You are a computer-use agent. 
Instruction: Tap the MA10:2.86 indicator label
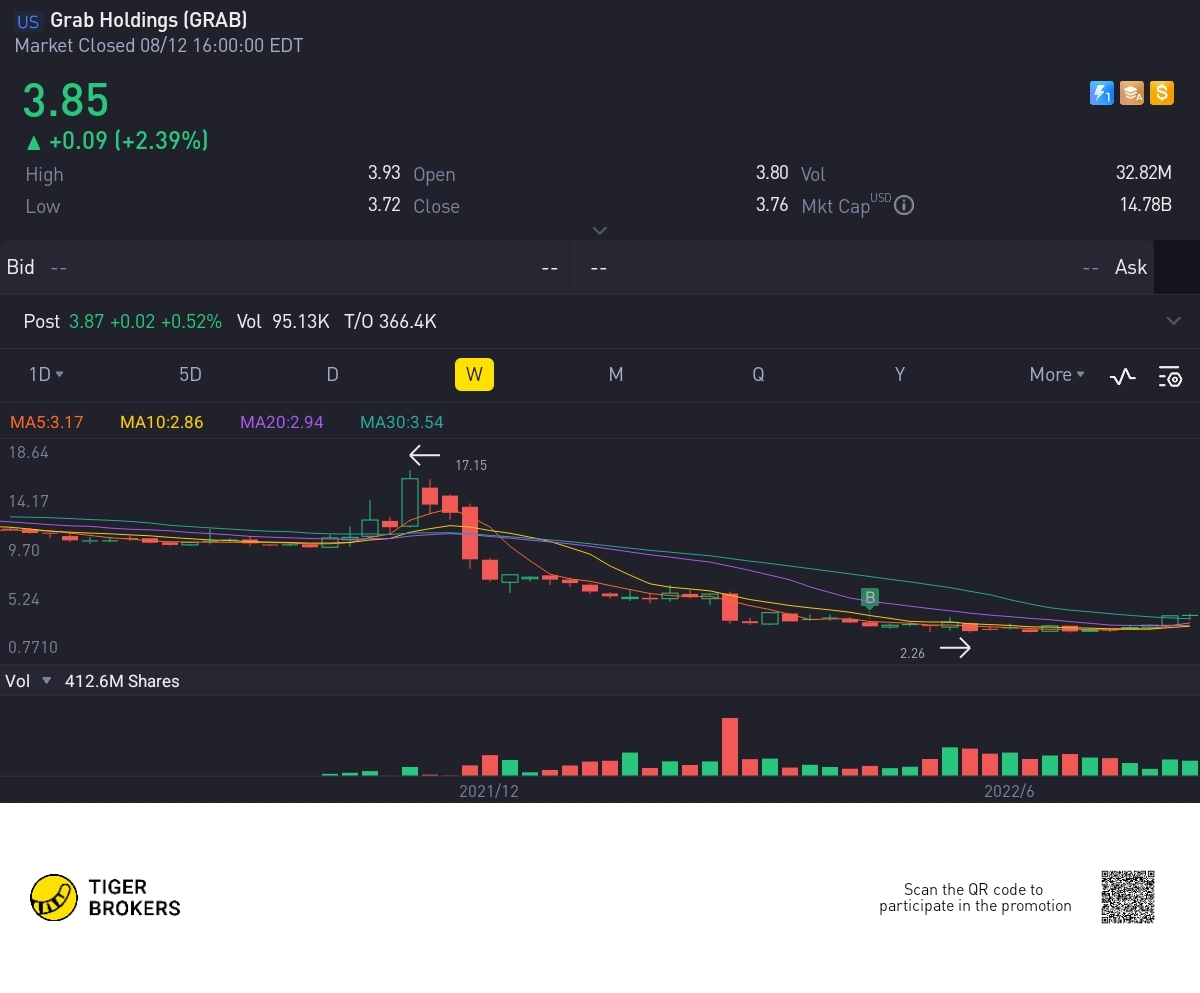(161, 422)
